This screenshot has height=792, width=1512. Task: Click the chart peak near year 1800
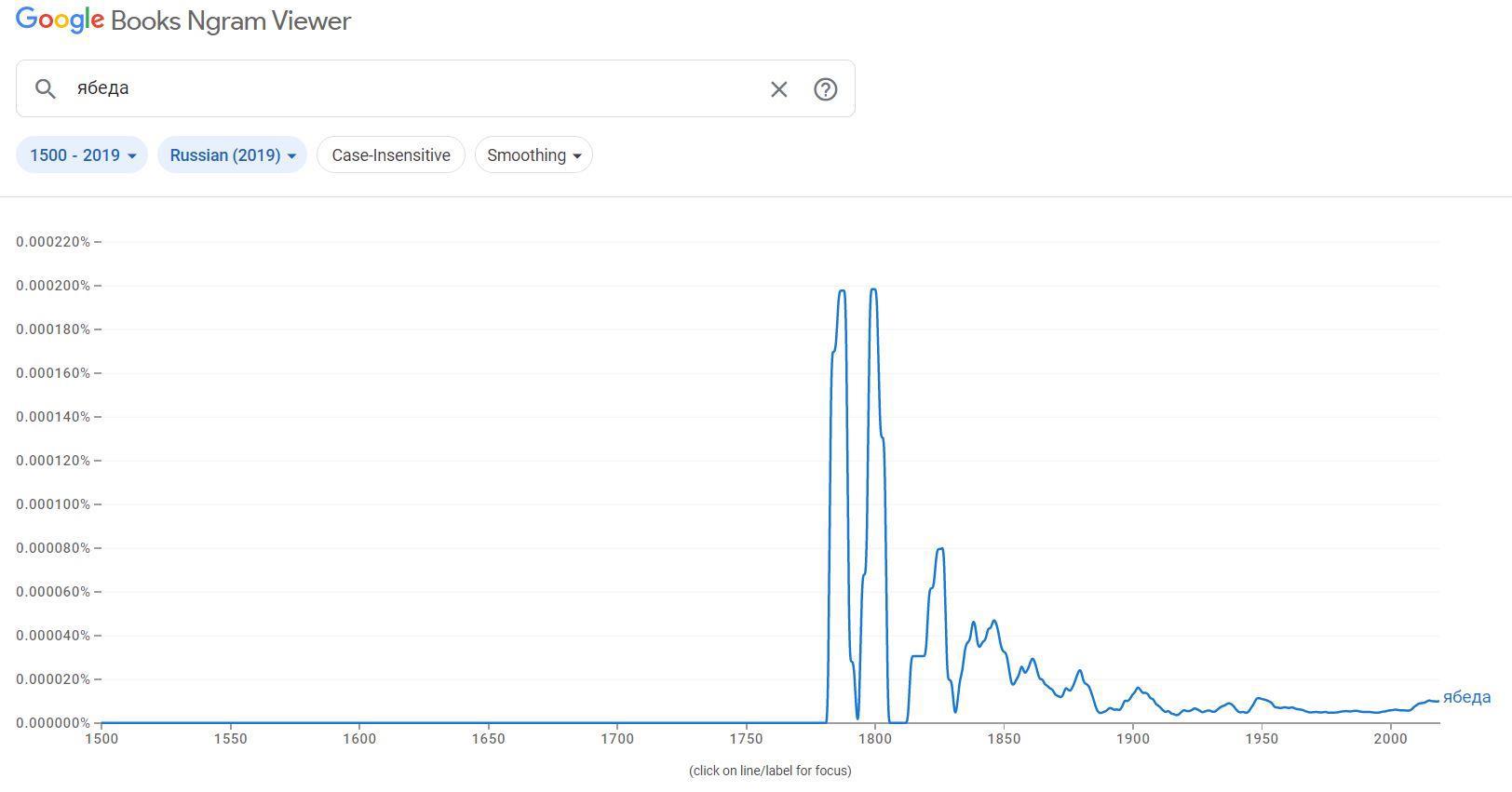[x=873, y=290]
